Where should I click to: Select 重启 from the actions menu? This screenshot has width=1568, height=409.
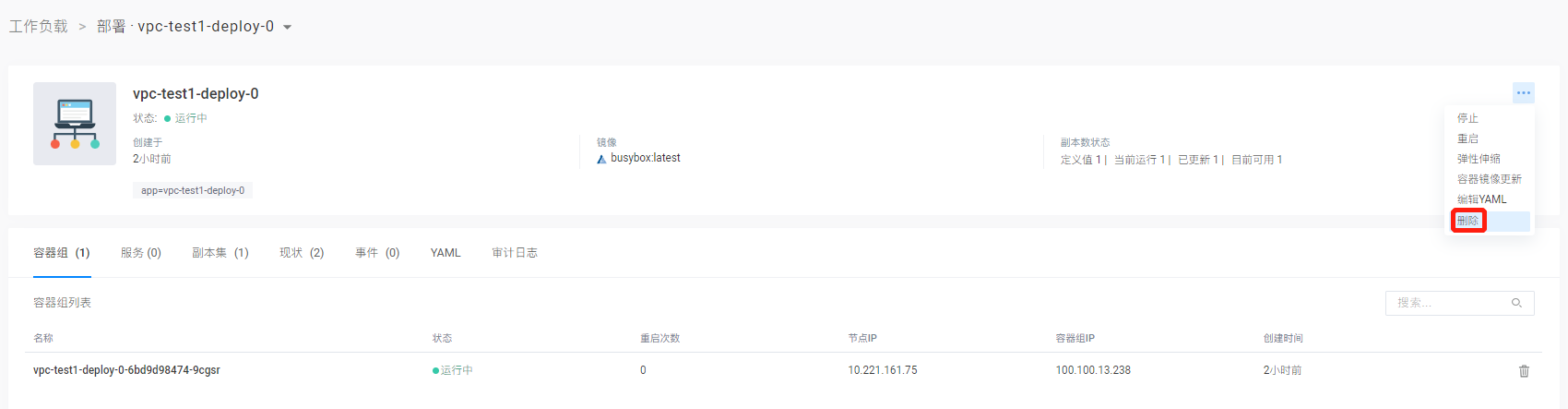1467,138
